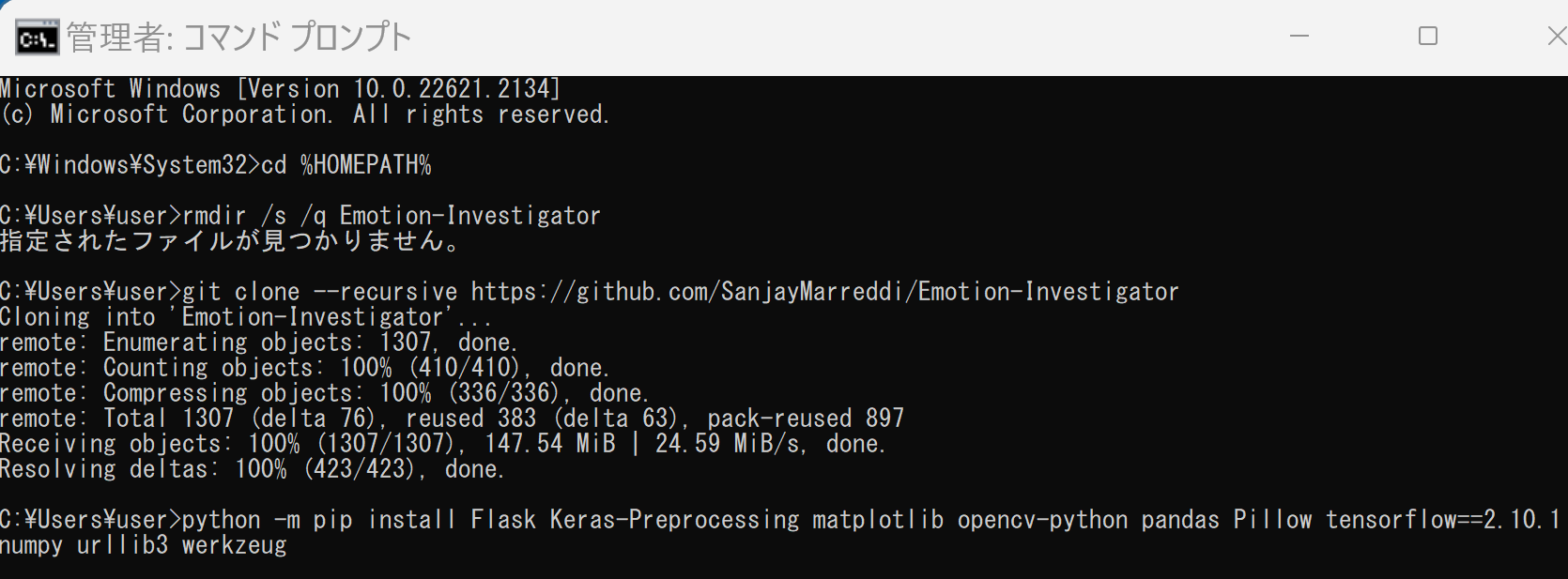The width and height of the screenshot is (1568, 579).
Task: Click the Microsoft Windows version line
Action: [x=281, y=89]
